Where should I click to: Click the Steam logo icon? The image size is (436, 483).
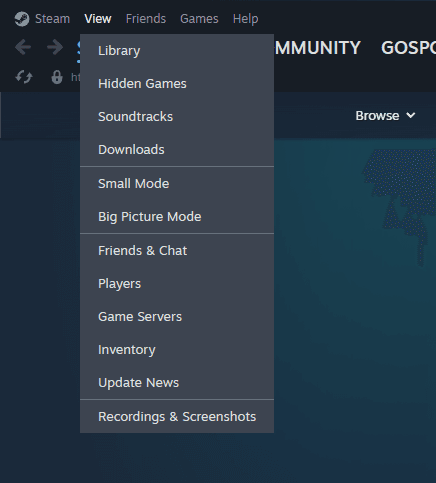(x=22, y=19)
